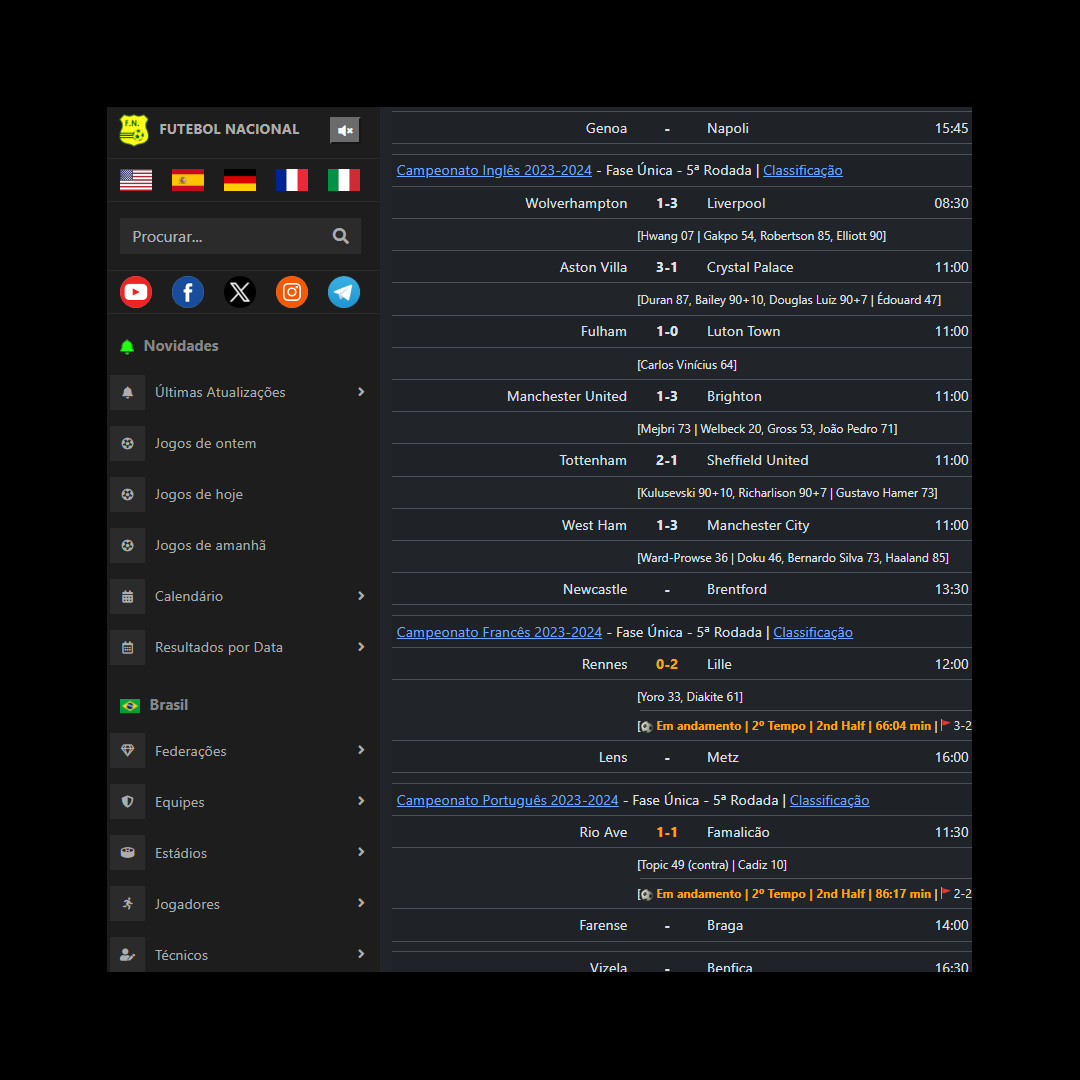Click Manchester City team name
This screenshot has width=1080, height=1080.
coord(758,525)
